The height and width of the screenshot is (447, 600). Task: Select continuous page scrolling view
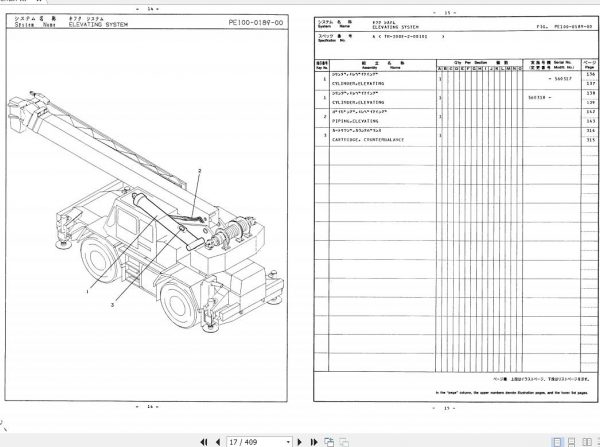[571, 442]
